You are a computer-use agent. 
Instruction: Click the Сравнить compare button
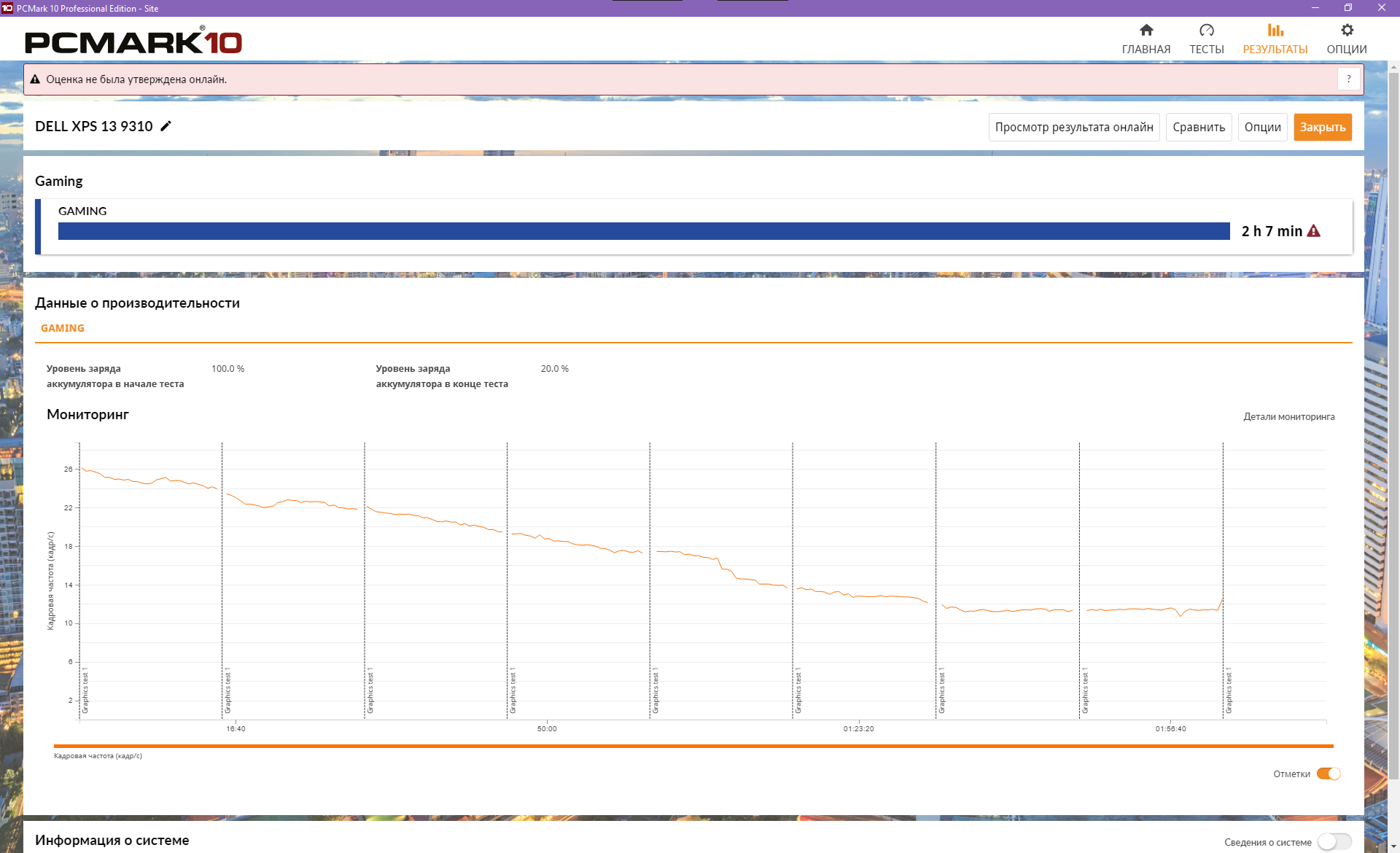tap(1198, 127)
